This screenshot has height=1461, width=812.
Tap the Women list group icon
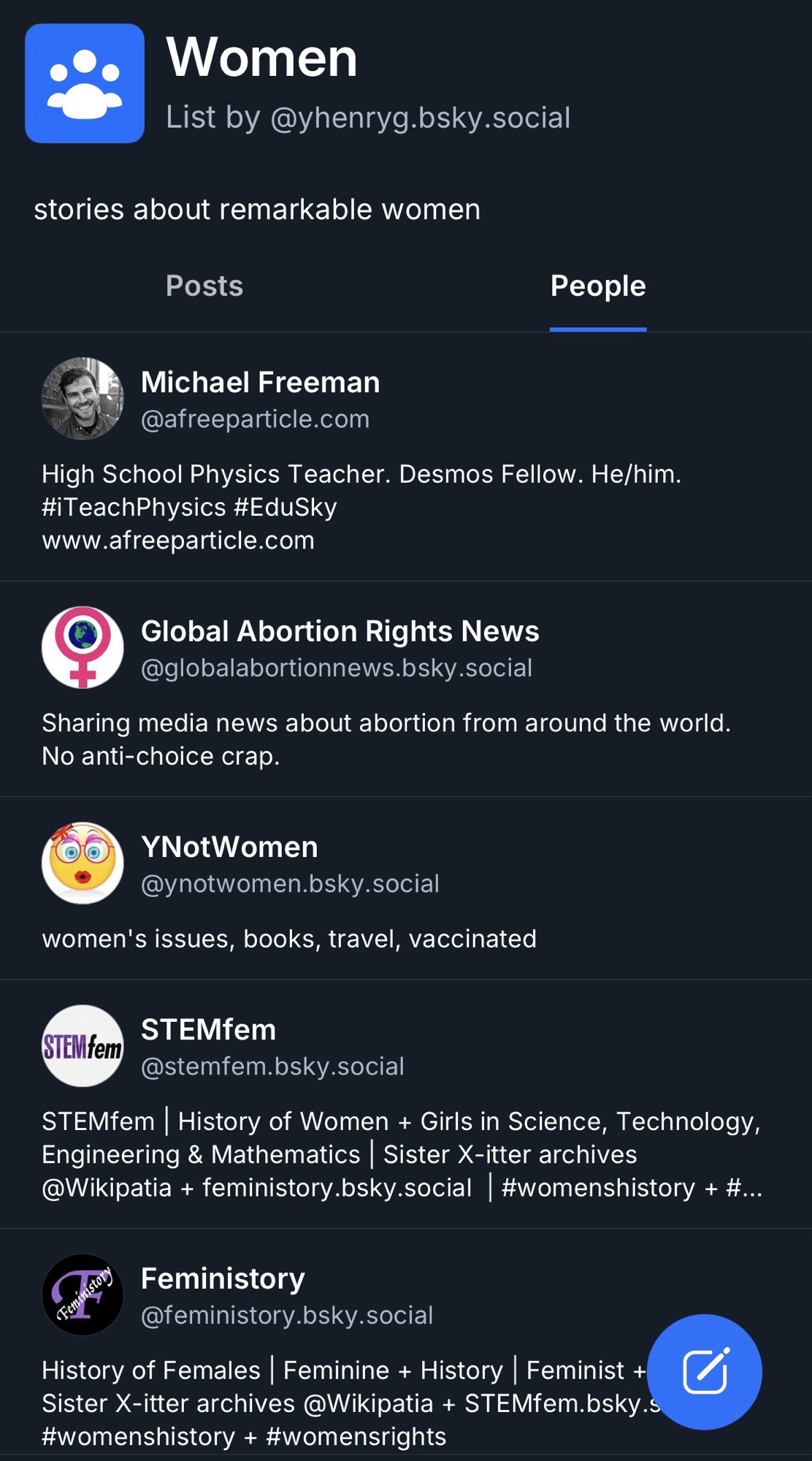85,83
